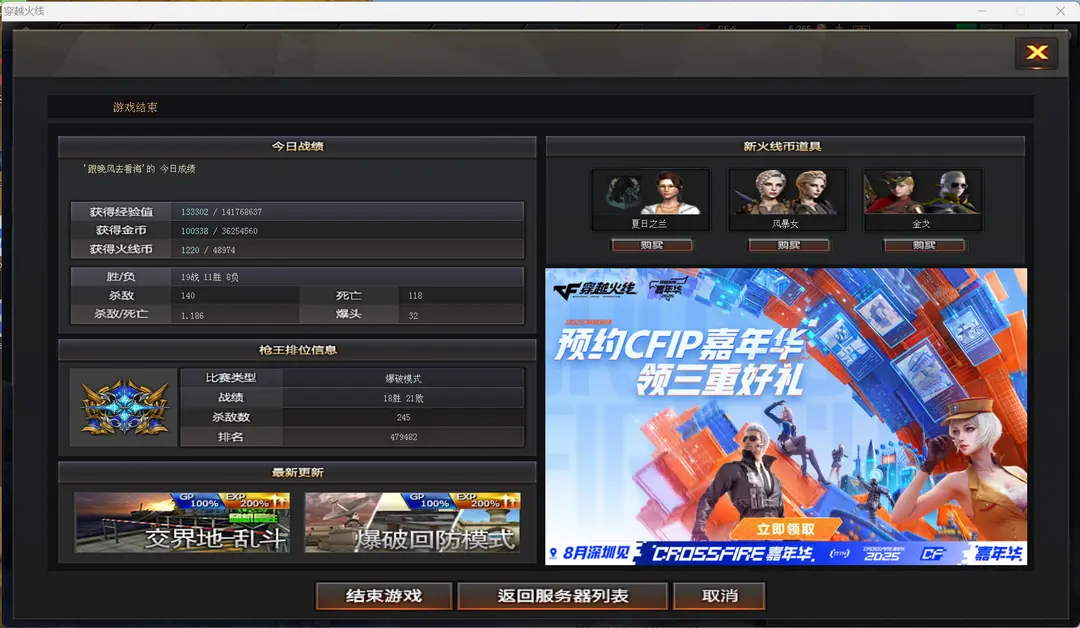Viewport: 1080px width, 628px height.
Task: Click 返回服务器列表 button
Action: click(563, 596)
